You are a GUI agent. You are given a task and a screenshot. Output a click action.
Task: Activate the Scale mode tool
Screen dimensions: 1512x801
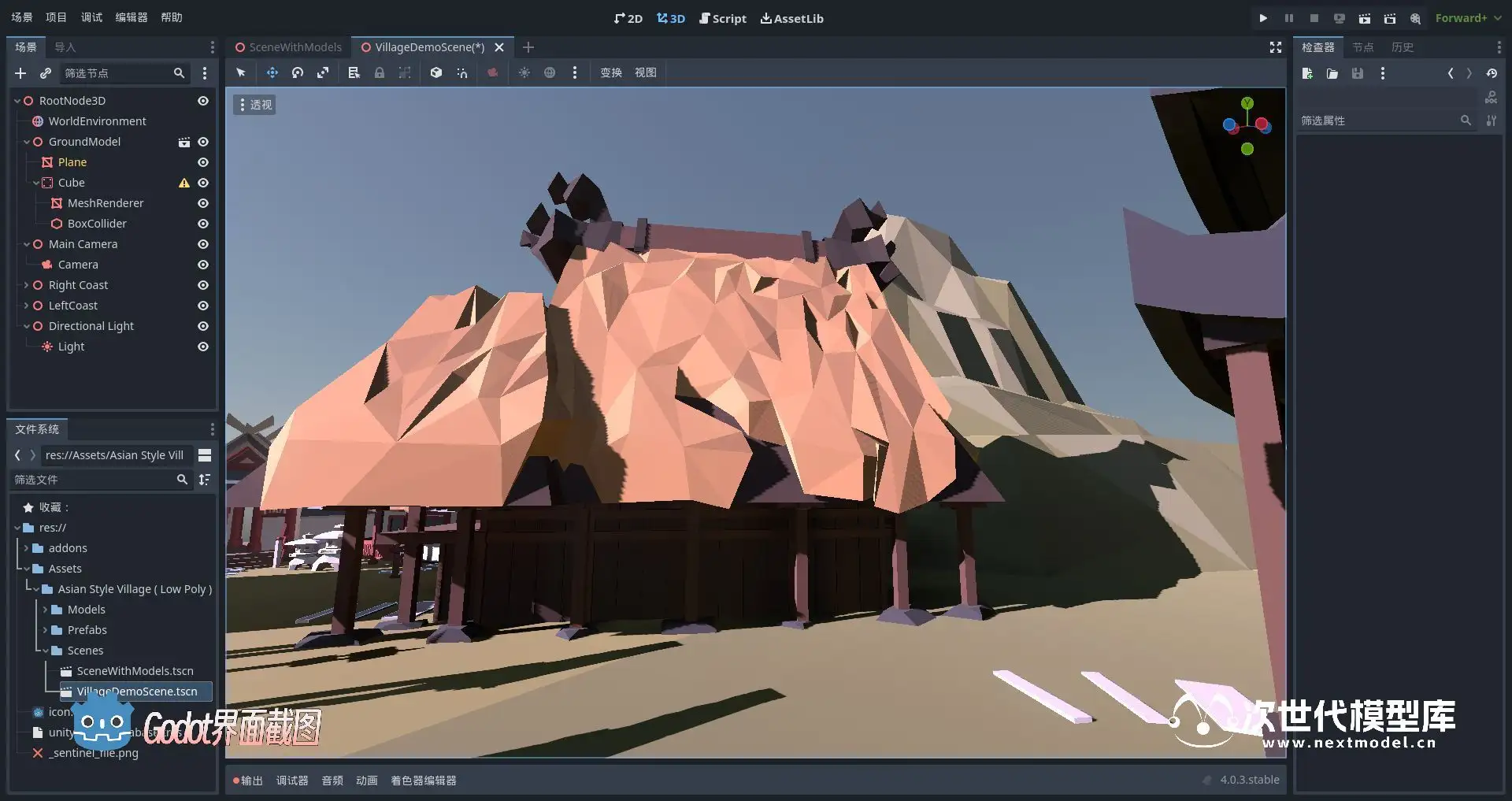click(323, 72)
